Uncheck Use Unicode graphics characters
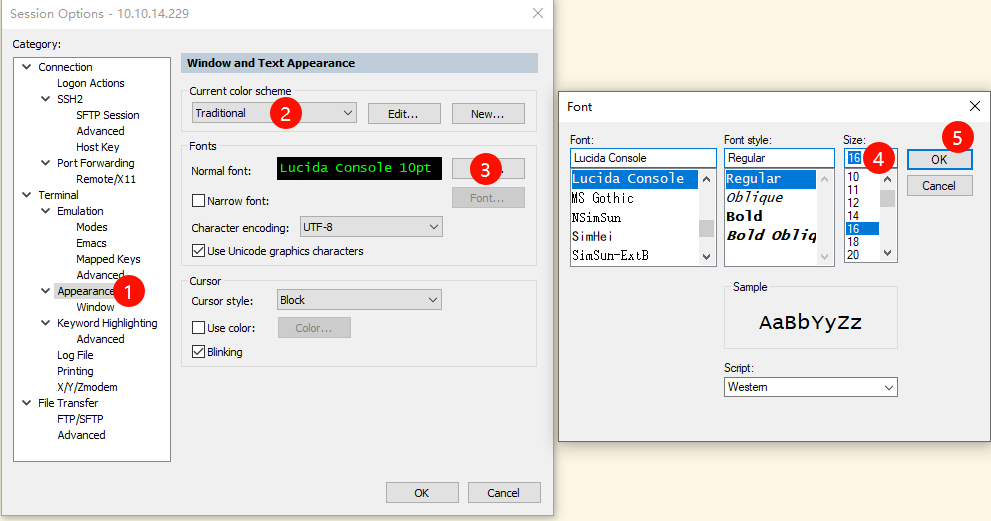Image resolution: width=991 pixels, height=521 pixels. point(198,251)
